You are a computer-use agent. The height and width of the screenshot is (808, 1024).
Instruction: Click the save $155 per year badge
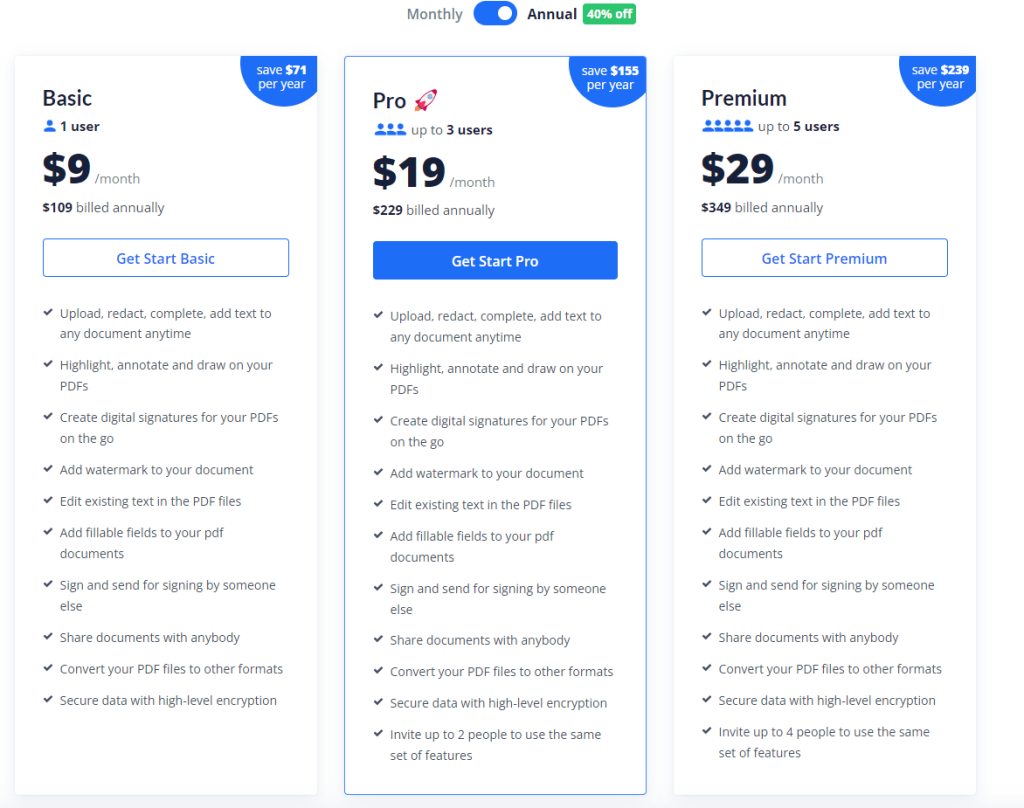610,78
